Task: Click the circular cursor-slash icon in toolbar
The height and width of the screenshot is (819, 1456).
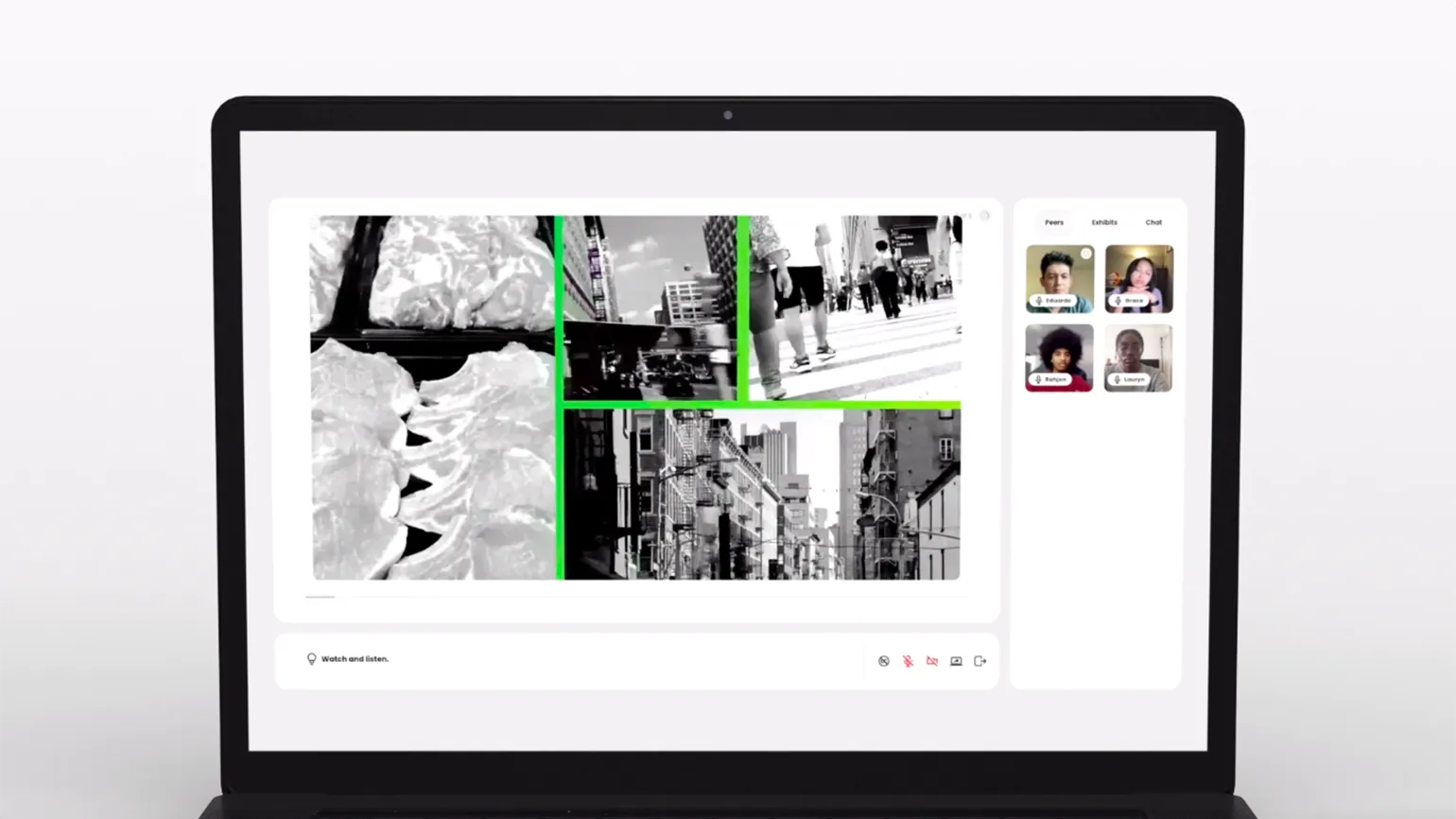Action: (x=883, y=661)
